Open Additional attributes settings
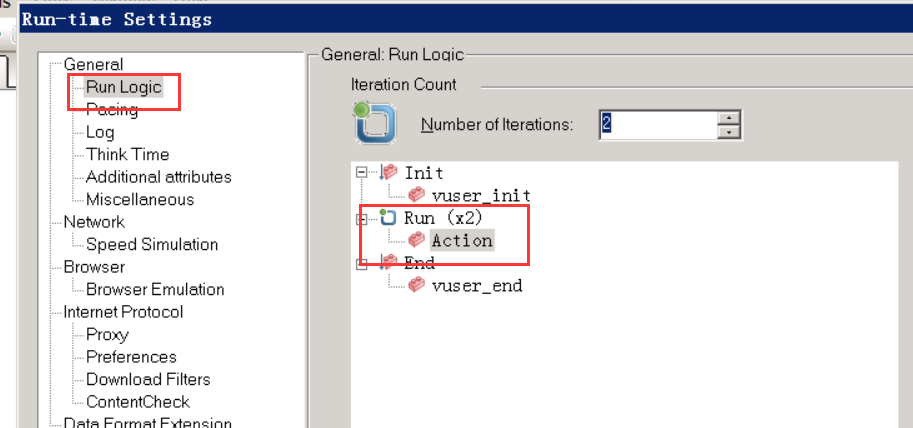Viewport: 913px width, 428px height. coord(158,177)
